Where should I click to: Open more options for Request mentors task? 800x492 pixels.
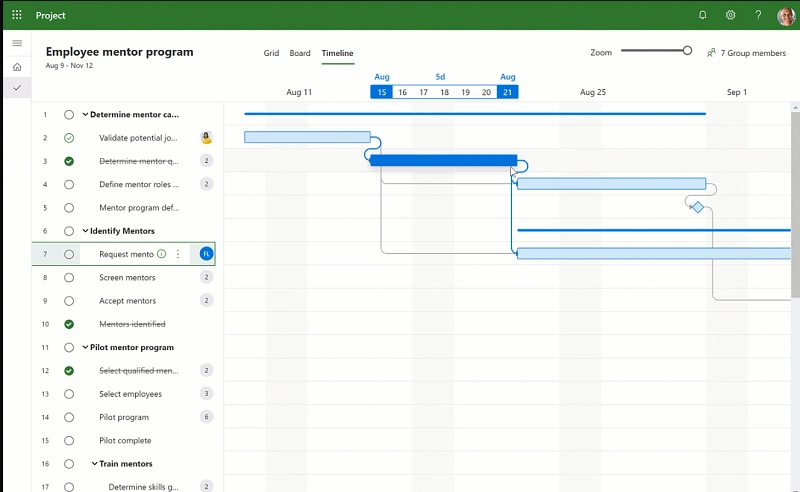pos(178,254)
